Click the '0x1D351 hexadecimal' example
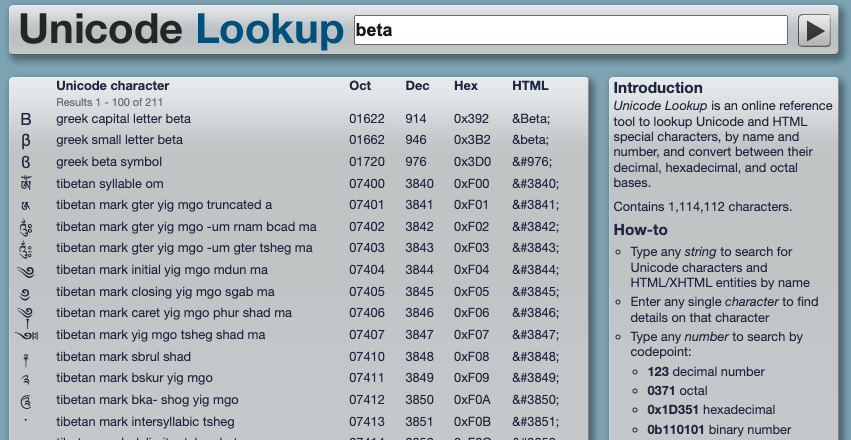This screenshot has width=851, height=440. (x=712, y=410)
